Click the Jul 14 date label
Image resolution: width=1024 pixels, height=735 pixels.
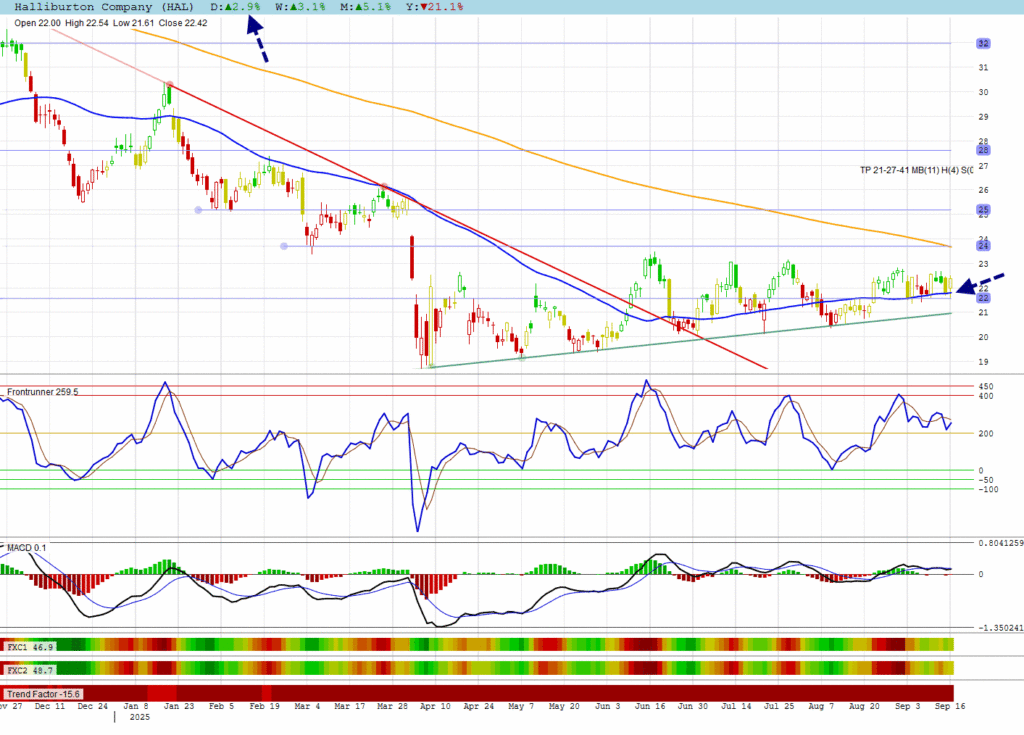click(736, 706)
